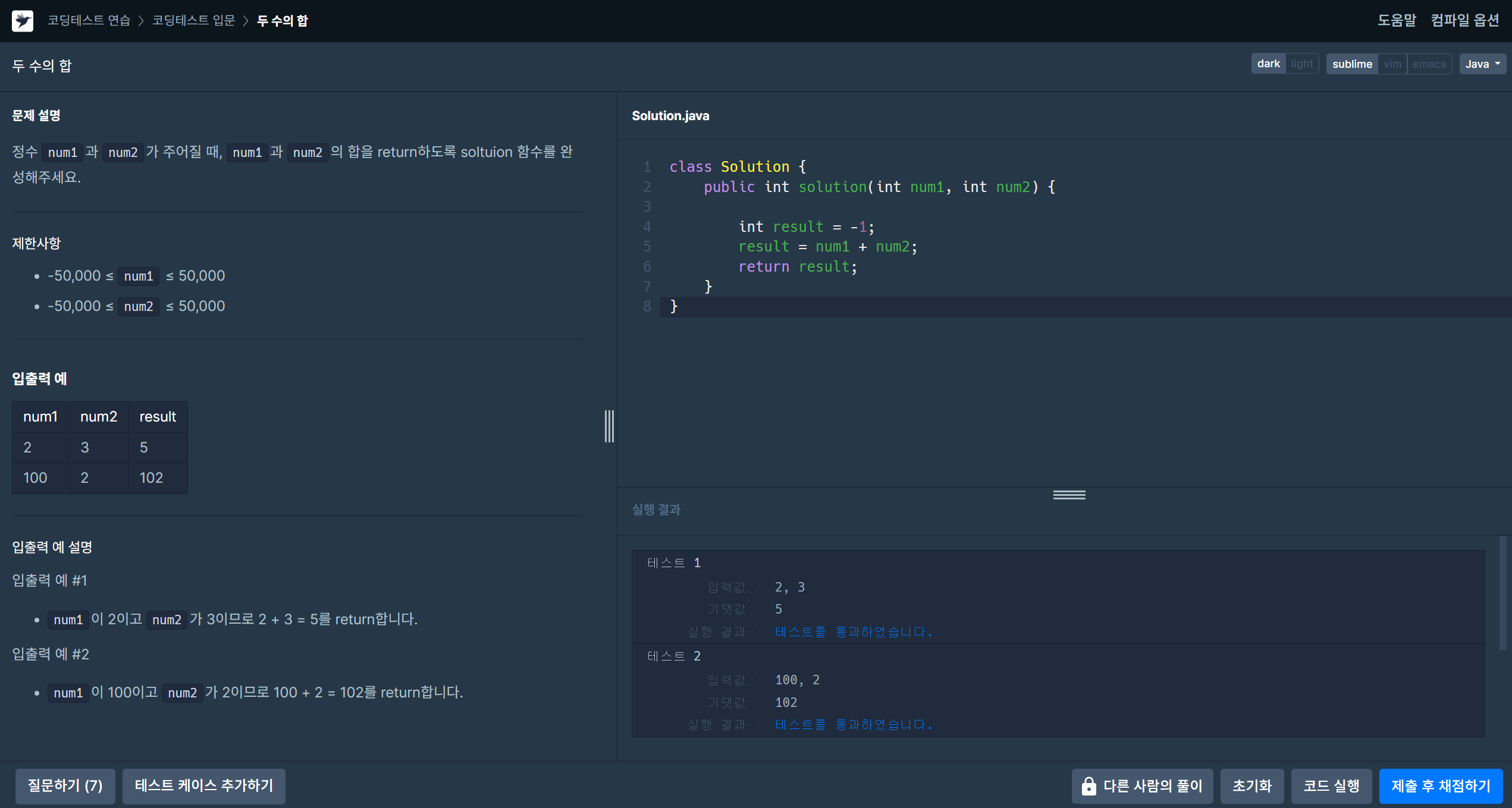This screenshot has width=1512, height=808.
Task: Run the code with 코드 실행
Action: tap(1331, 786)
